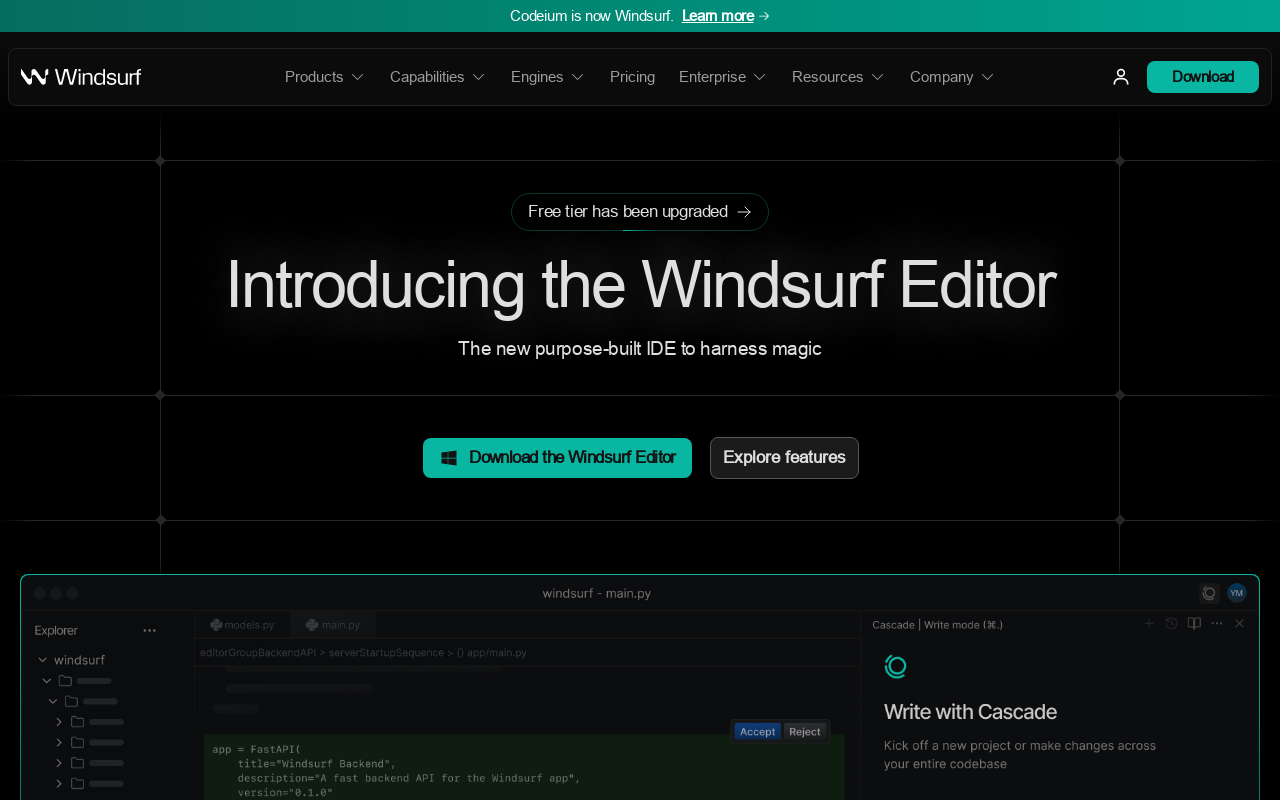Click the title="Windsurf Backend" code line
1280x800 pixels.
pyautogui.click(x=316, y=764)
